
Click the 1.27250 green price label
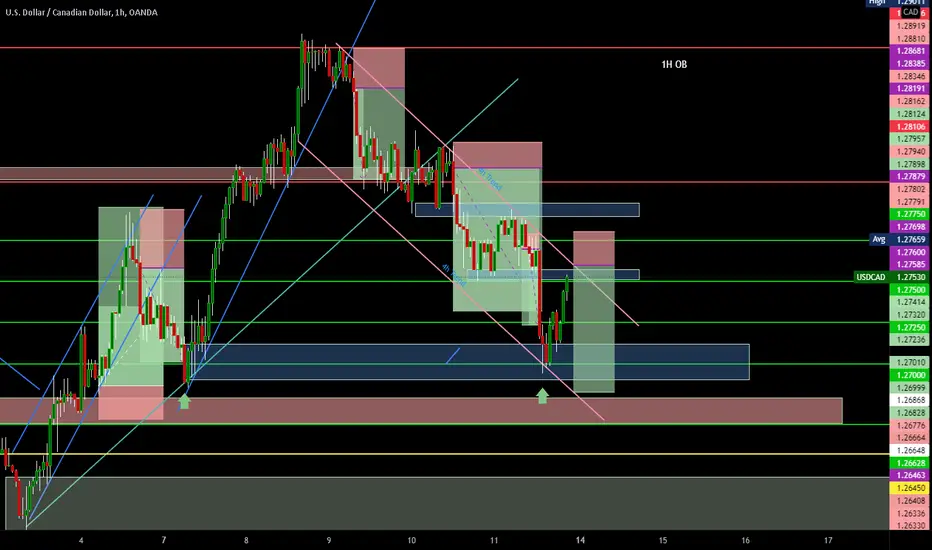[x=909, y=328]
